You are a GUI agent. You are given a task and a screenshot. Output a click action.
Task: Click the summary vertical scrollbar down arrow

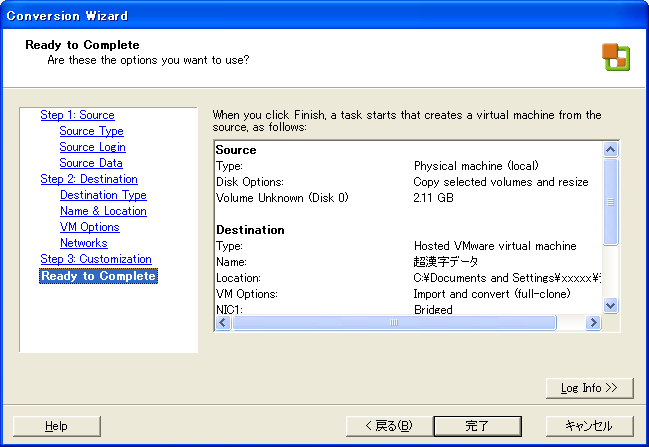point(610,306)
